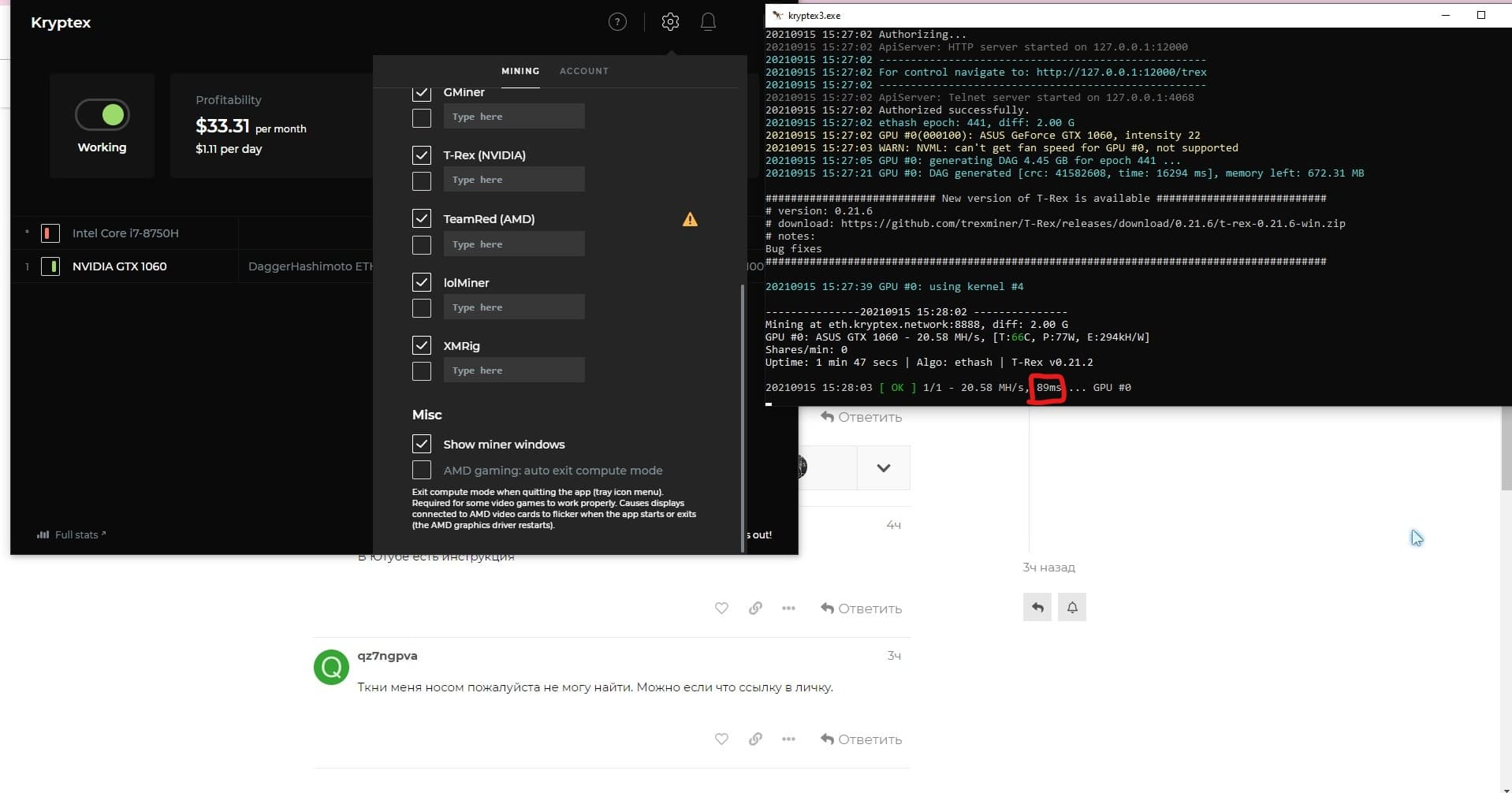Click the TeamRed warning triangle icon
Image resolution: width=1512 pixels, height=793 pixels.
point(690,219)
